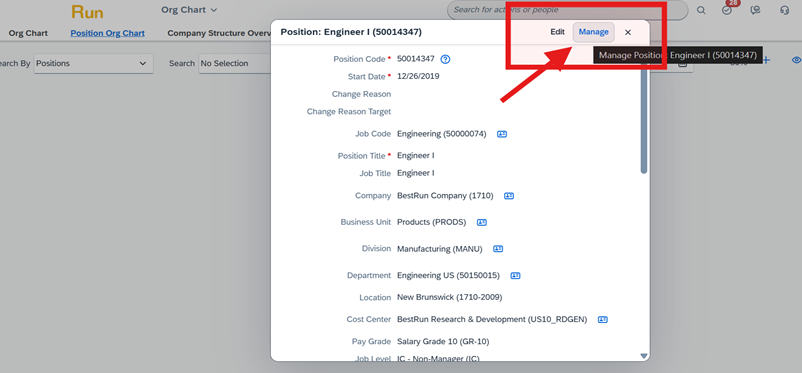Toggle the eye visibility icon

click(796, 60)
